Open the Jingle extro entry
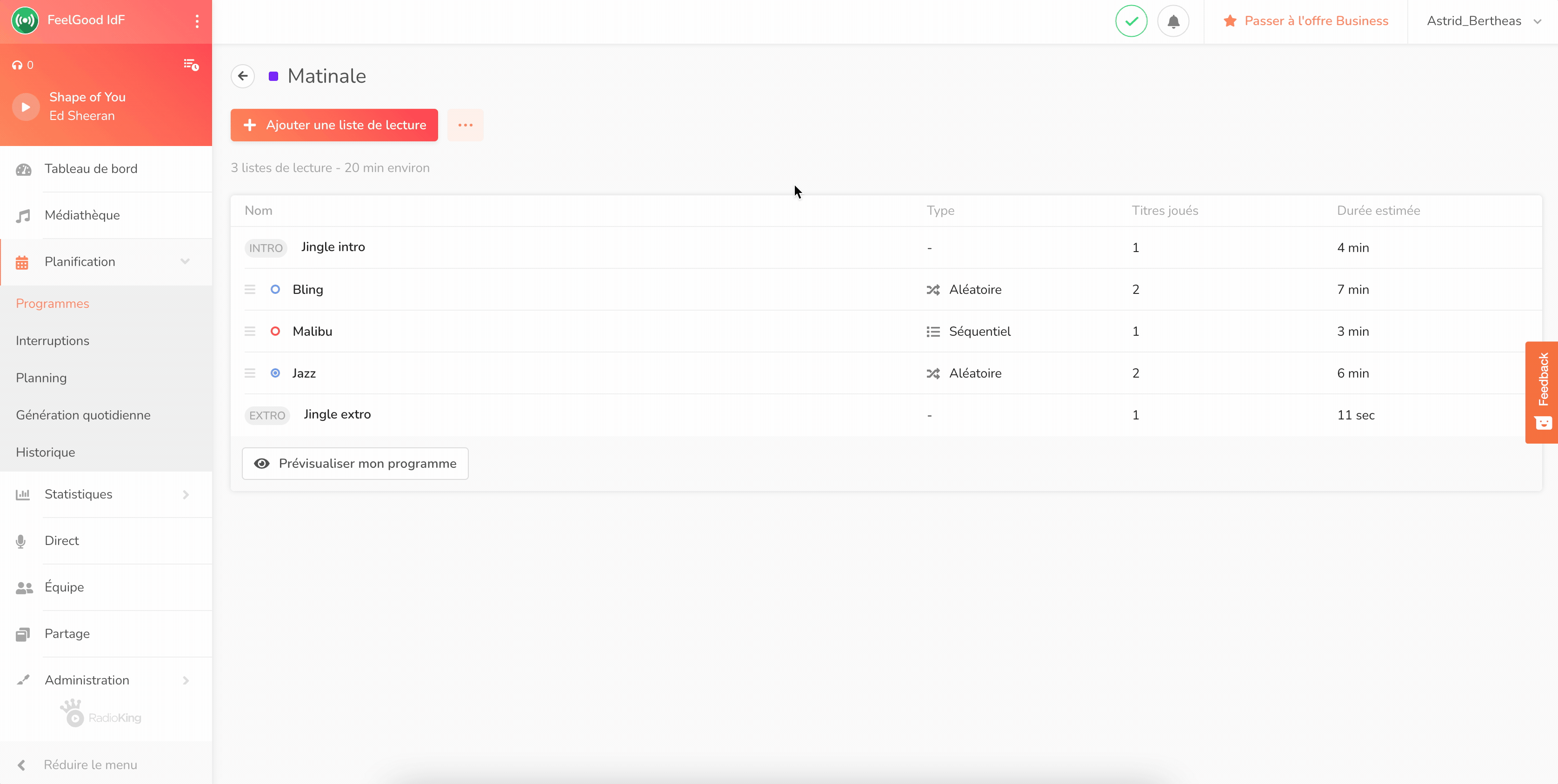The width and height of the screenshot is (1558, 784). 337,414
